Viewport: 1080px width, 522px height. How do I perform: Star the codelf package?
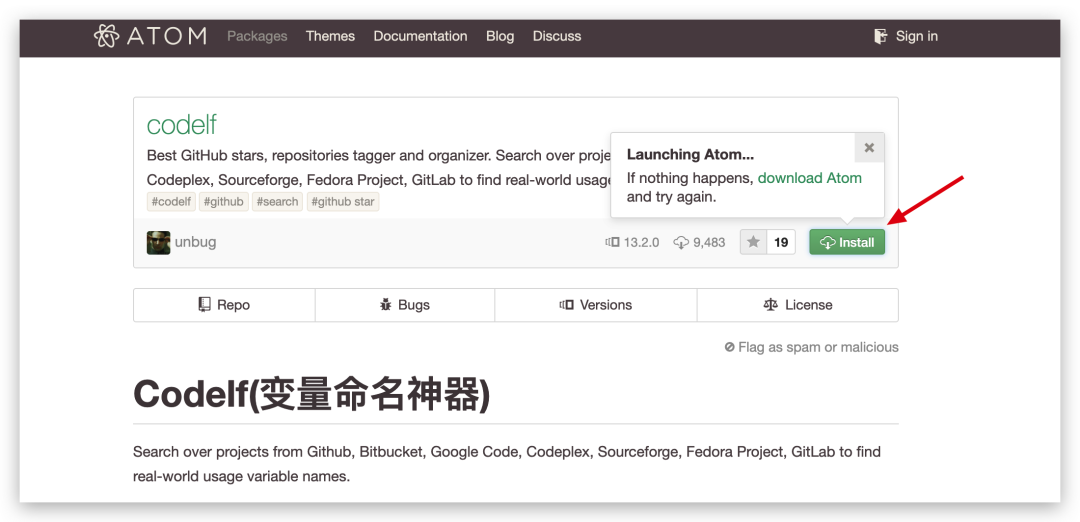tap(754, 242)
